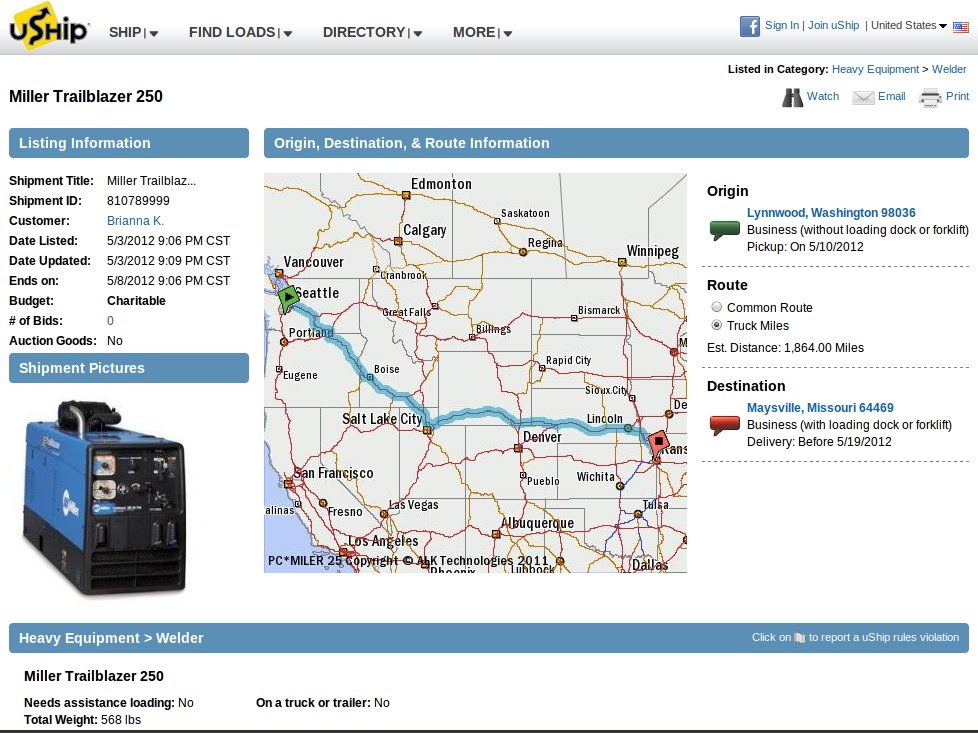Viewport: 978px width, 733px height.
Task: Click Denver label on the route map
Action: (x=542, y=437)
